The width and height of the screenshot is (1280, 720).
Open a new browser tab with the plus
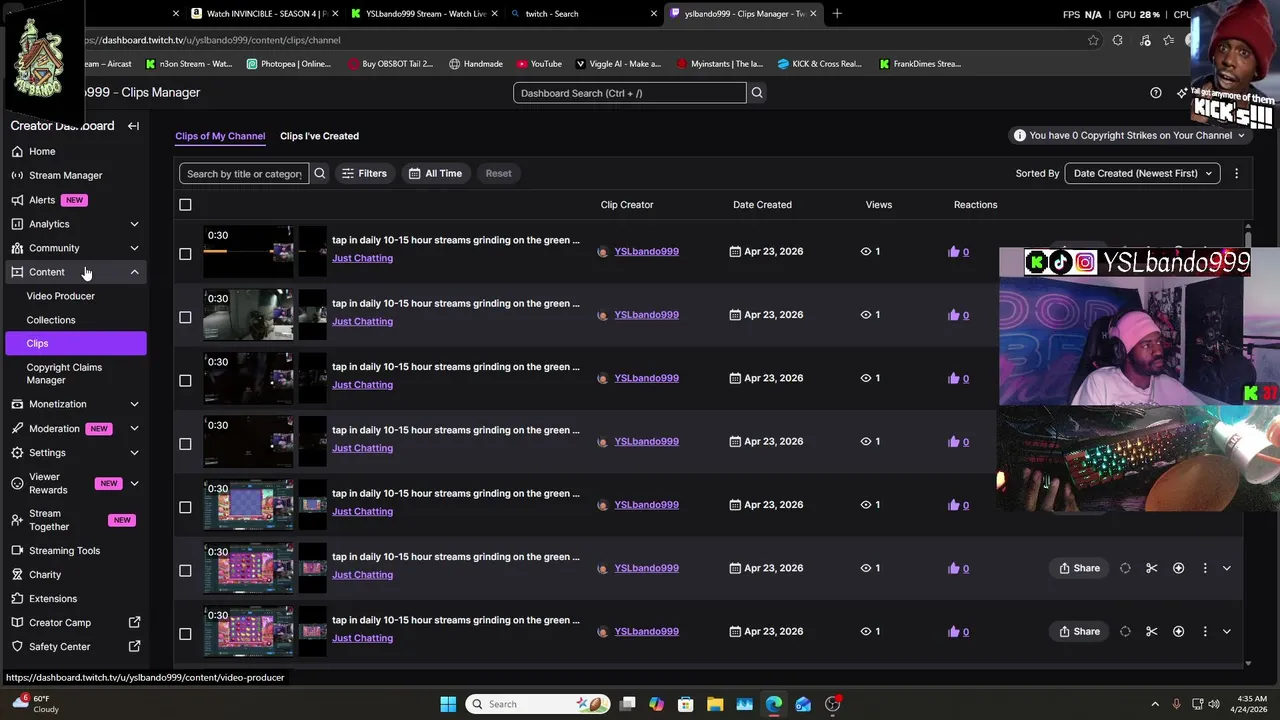[x=837, y=14]
